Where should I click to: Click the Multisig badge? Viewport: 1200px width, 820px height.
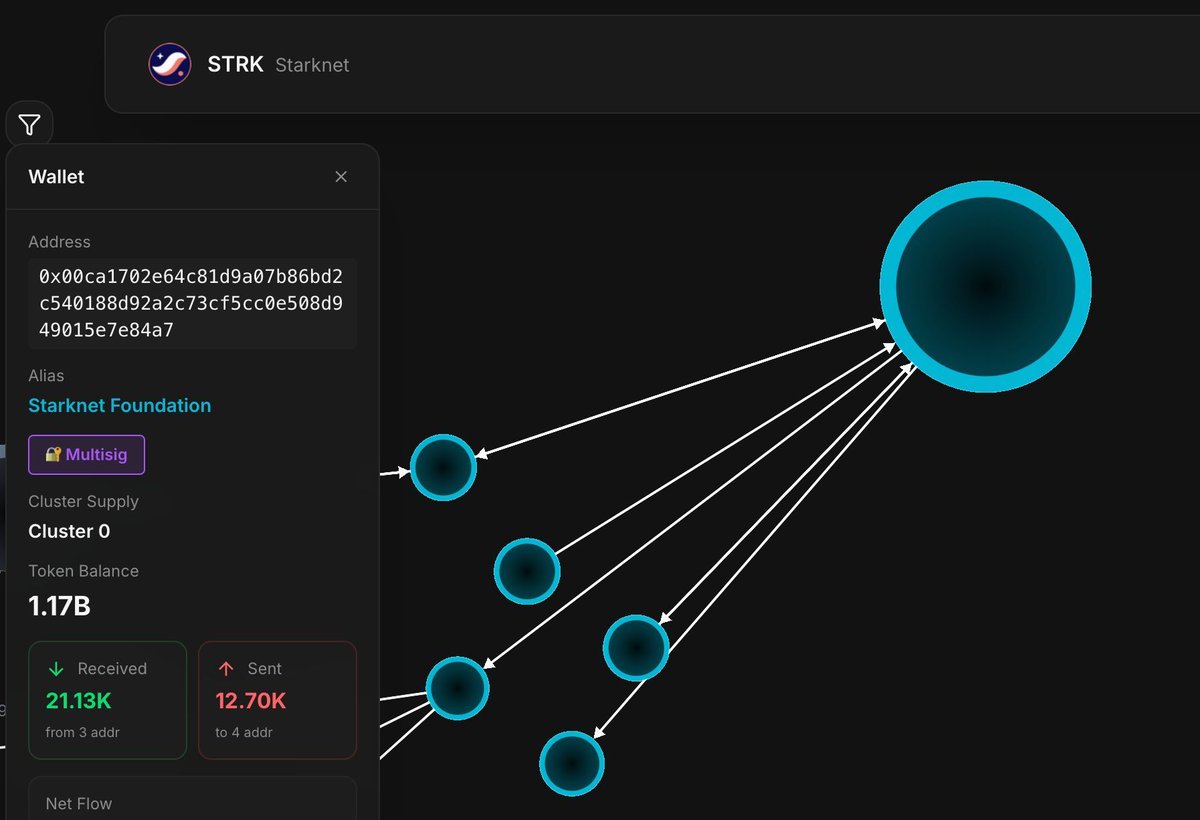[87, 454]
